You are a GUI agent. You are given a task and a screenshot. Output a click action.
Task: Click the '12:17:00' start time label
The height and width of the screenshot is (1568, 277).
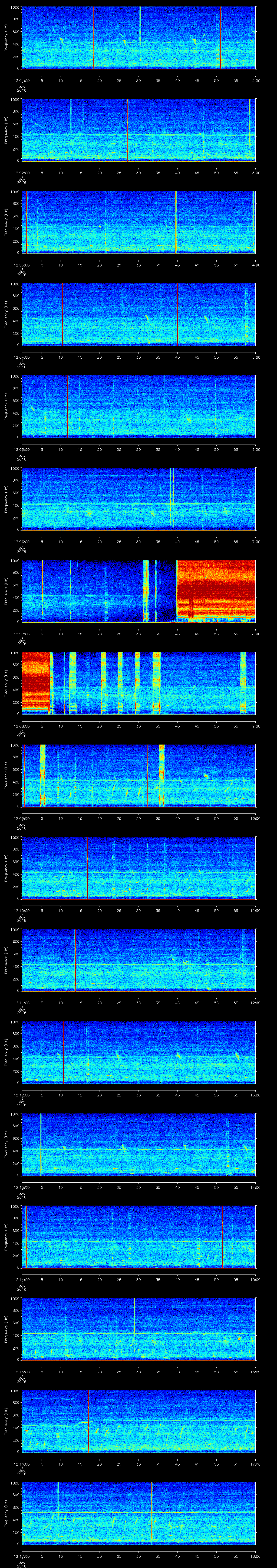click(21, 1556)
